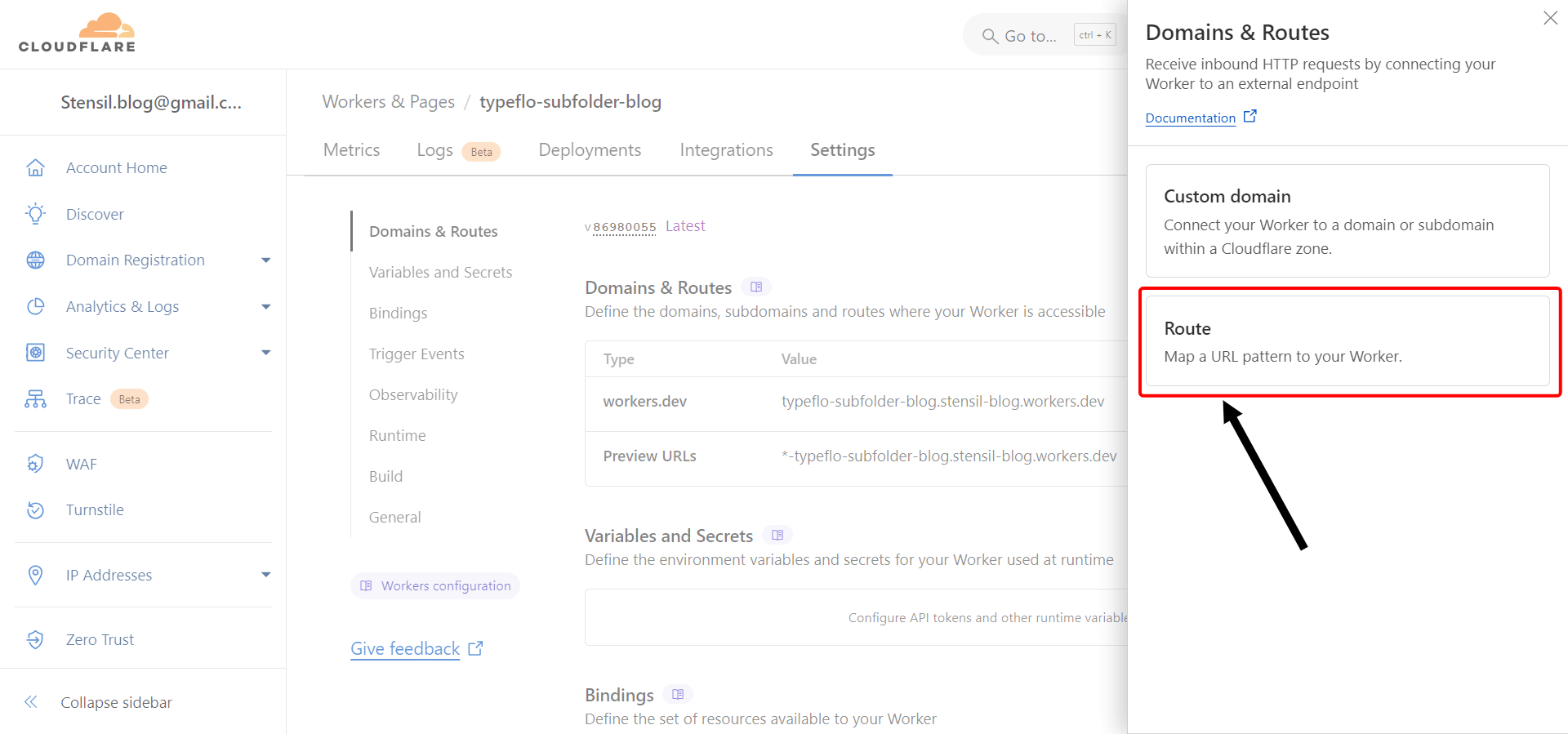Viewport: 1568px width, 734px height.
Task: Click the Discover lightbulb icon
Action: (x=35, y=214)
